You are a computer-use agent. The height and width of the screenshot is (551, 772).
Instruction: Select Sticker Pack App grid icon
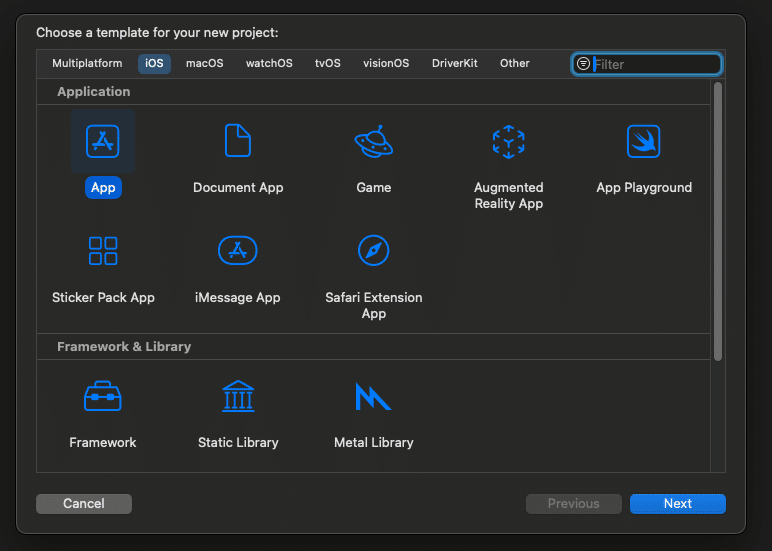coord(103,251)
